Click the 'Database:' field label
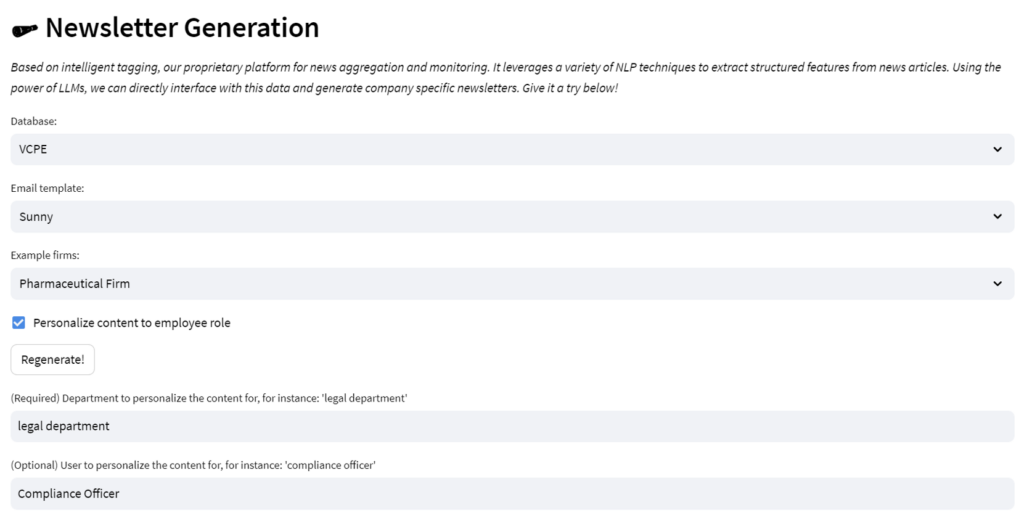Screen dimensions: 1024x518 pyautogui.click(x=33, y=121)
